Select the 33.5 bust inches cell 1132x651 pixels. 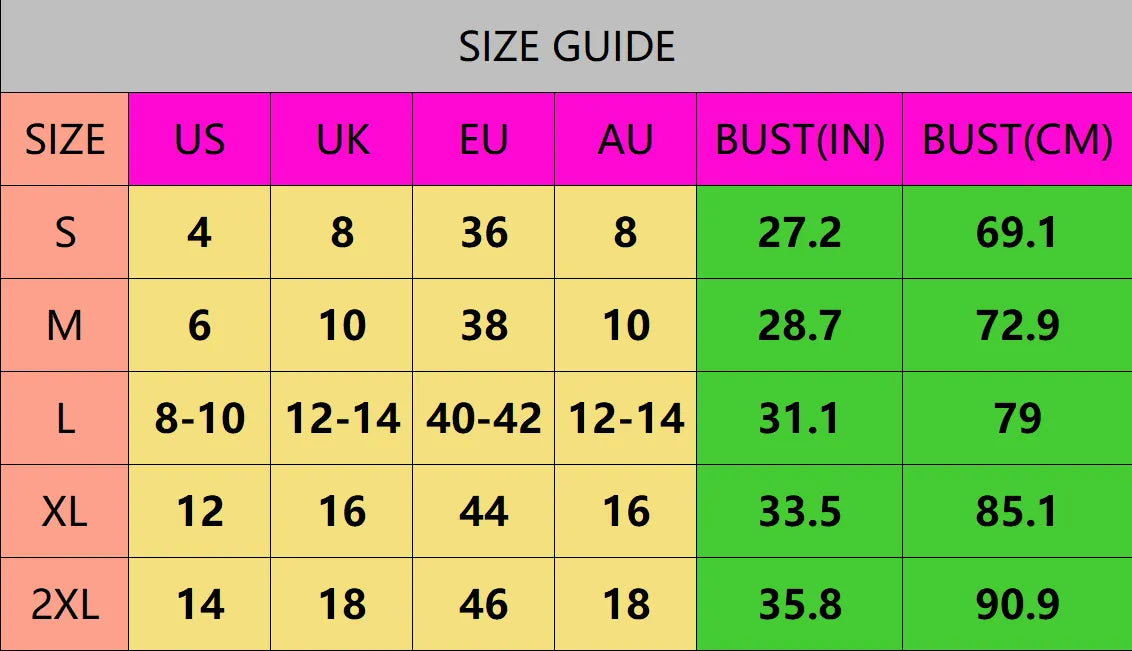coord(800,512)
